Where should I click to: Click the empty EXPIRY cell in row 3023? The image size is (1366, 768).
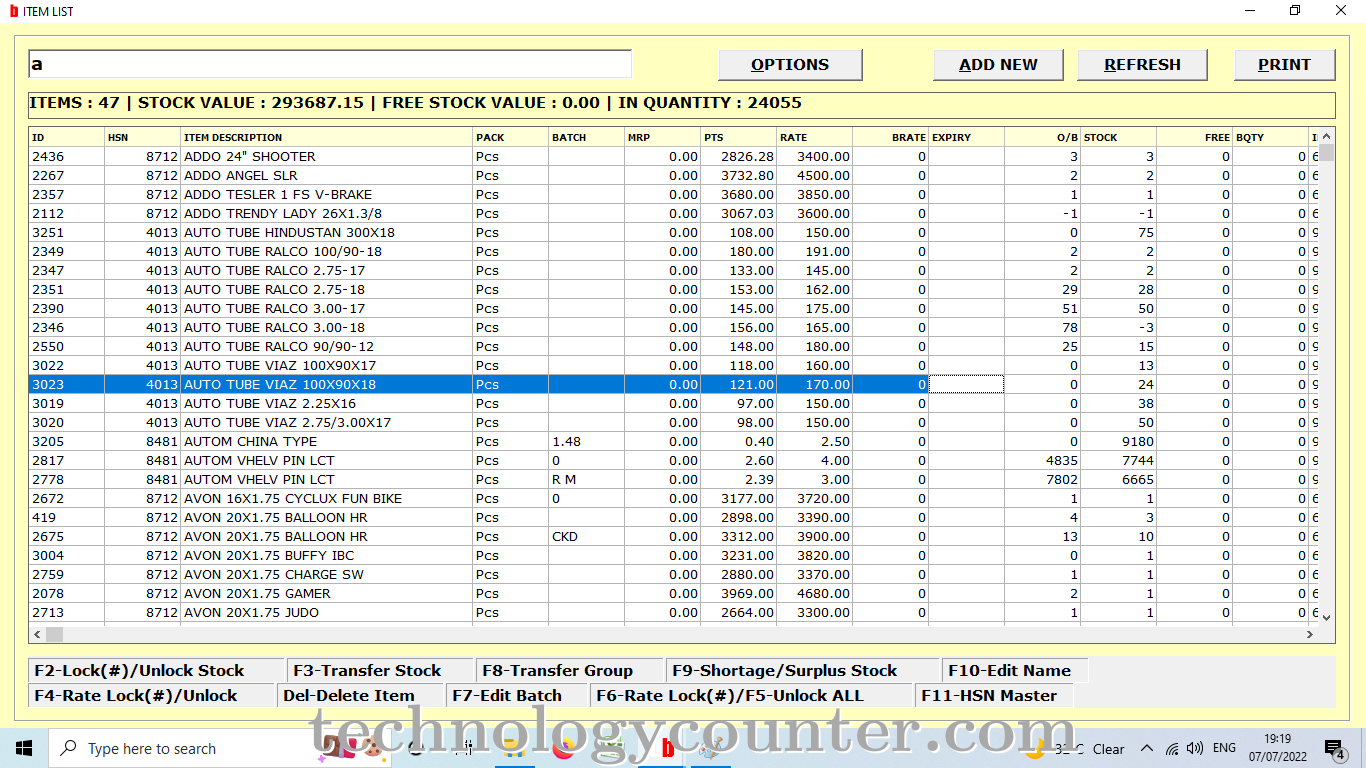(966, 384)
